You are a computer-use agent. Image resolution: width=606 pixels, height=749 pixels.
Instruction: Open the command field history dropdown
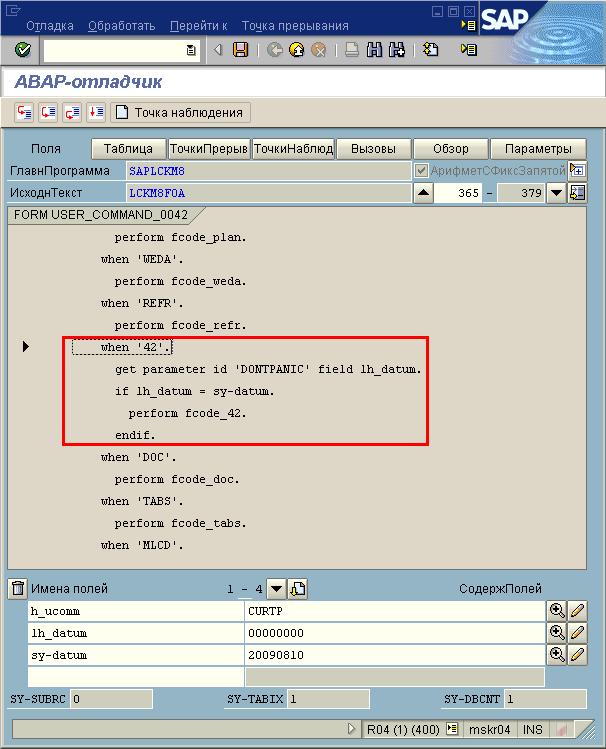pos(191,50)
